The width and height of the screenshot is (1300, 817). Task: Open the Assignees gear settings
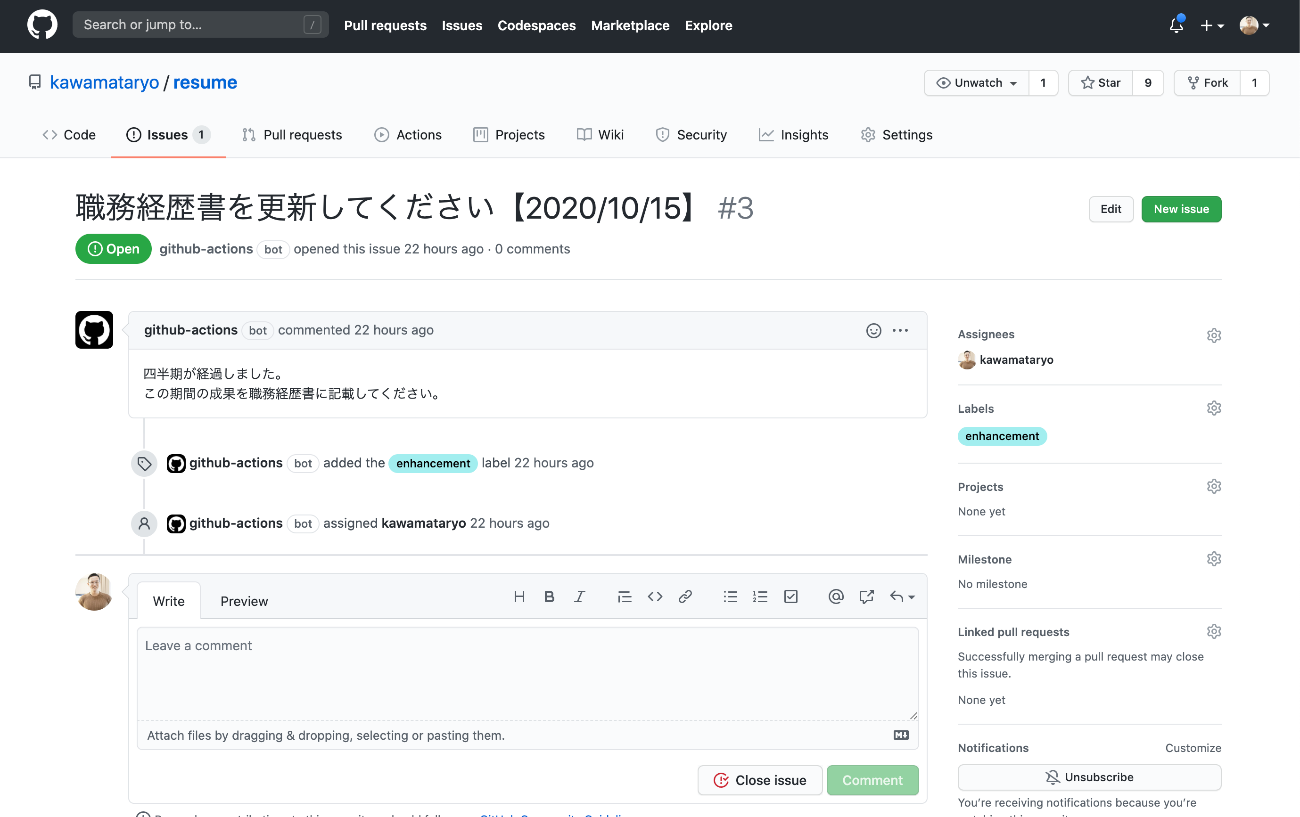point(1214,336)
